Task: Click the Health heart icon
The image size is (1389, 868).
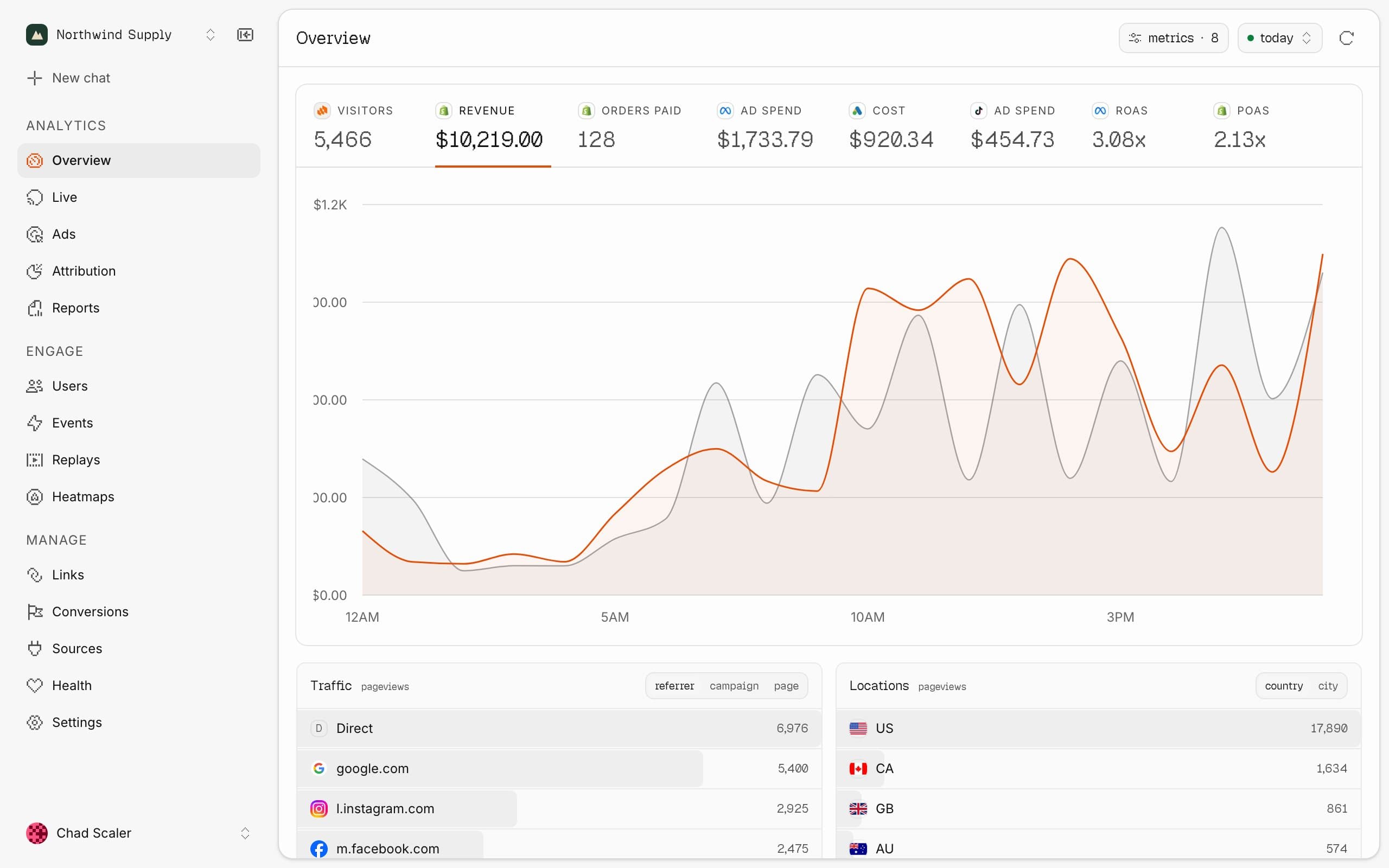Action: (35, 685)
